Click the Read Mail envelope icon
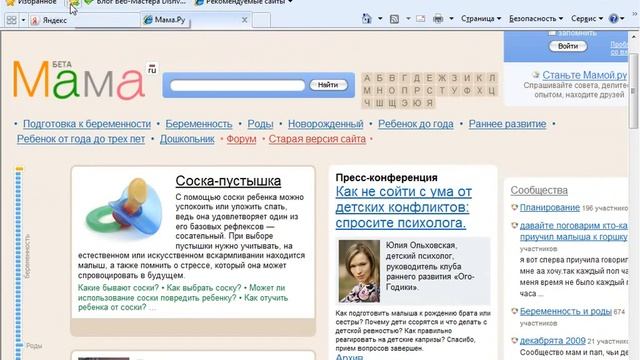Image resolution: width=640 pixels, height=360 pixels. click(420, 19)
